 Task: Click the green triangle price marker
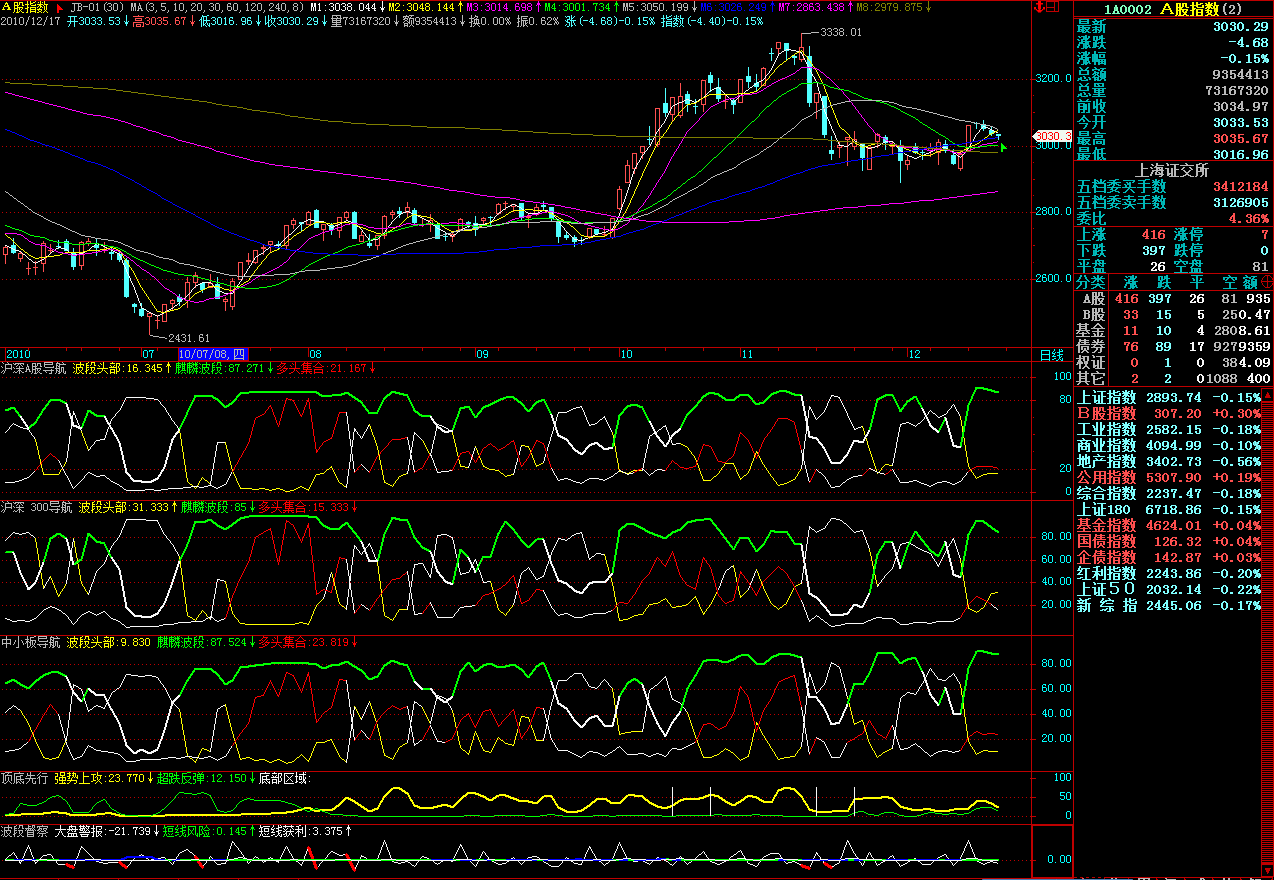coord(1004,148)
